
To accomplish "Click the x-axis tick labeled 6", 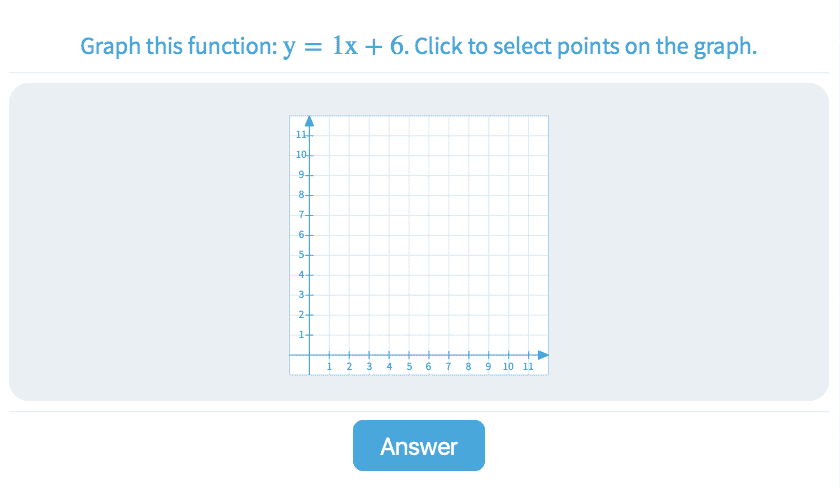I will tap(429, 355).
